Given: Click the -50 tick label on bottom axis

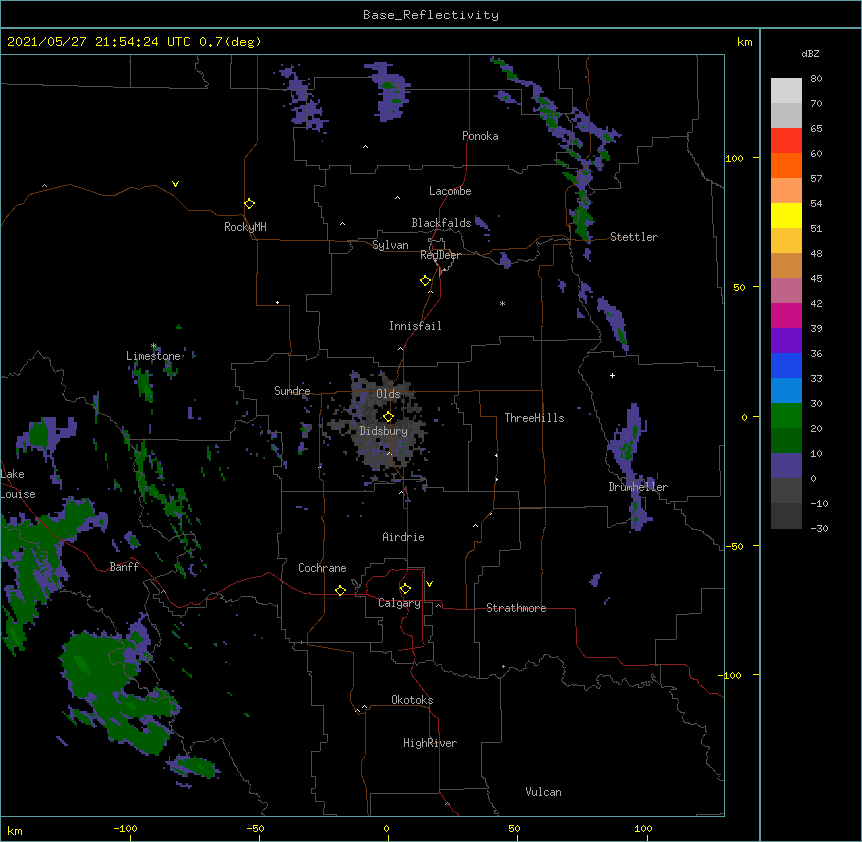Looking at the screenshot, I should click(x=255, y=828).
